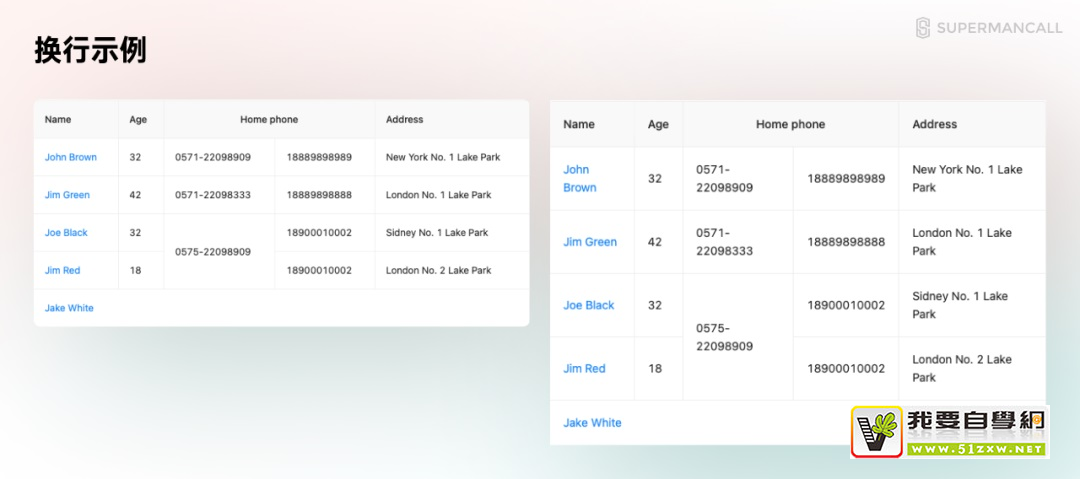Click the Age column header in left table
The image size is (1080, 479).
click(x=138, y=119)
